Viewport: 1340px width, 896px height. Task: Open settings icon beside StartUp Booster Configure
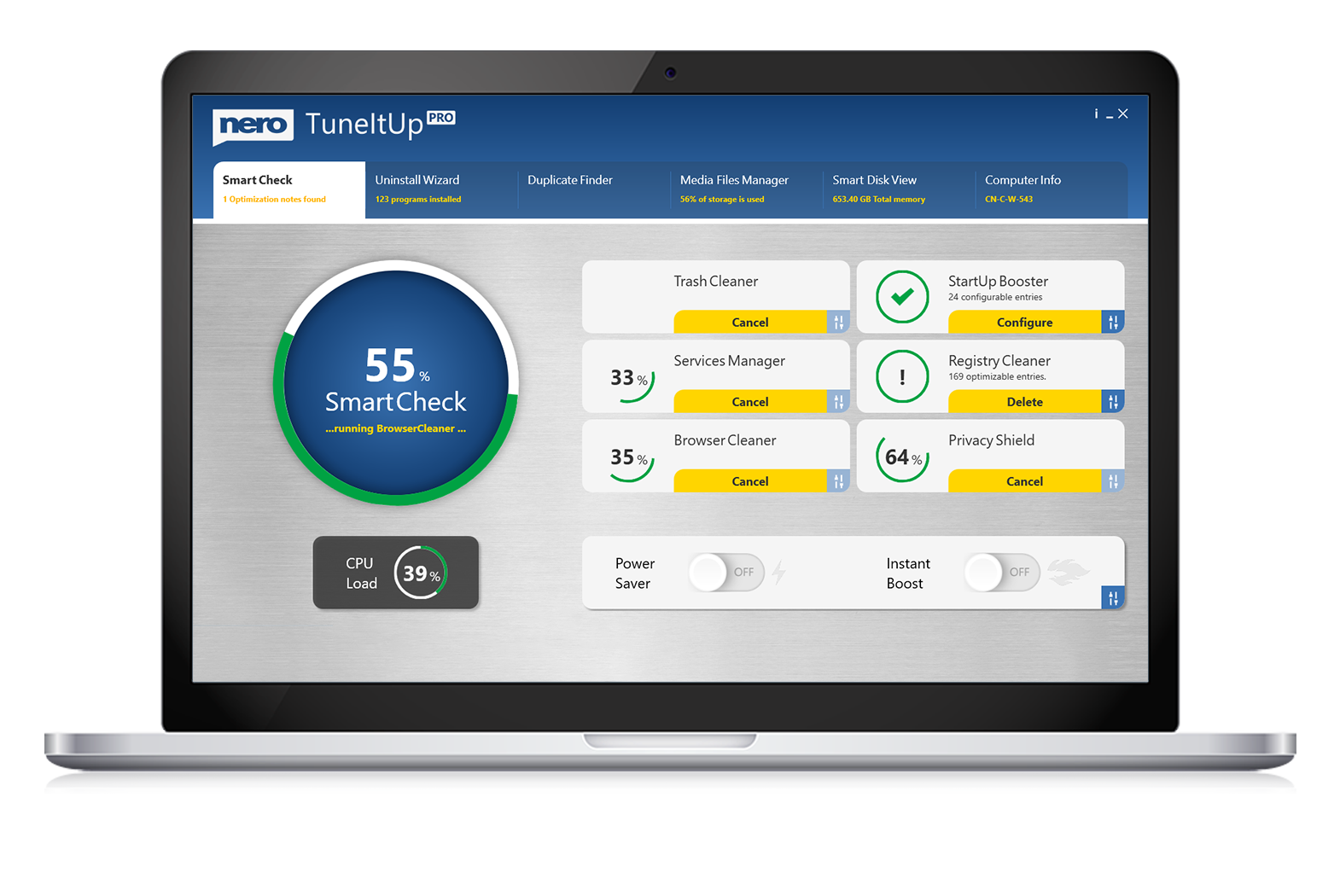pyautogui.click(x=1113, y=322)
